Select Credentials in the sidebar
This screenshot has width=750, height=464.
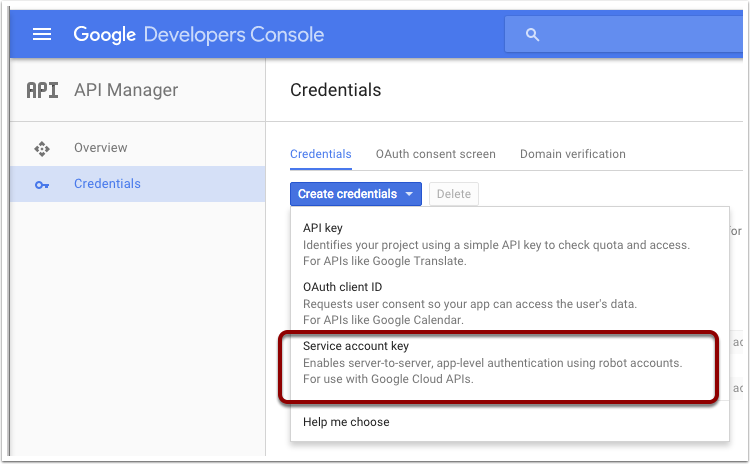(x=138, y=184)
